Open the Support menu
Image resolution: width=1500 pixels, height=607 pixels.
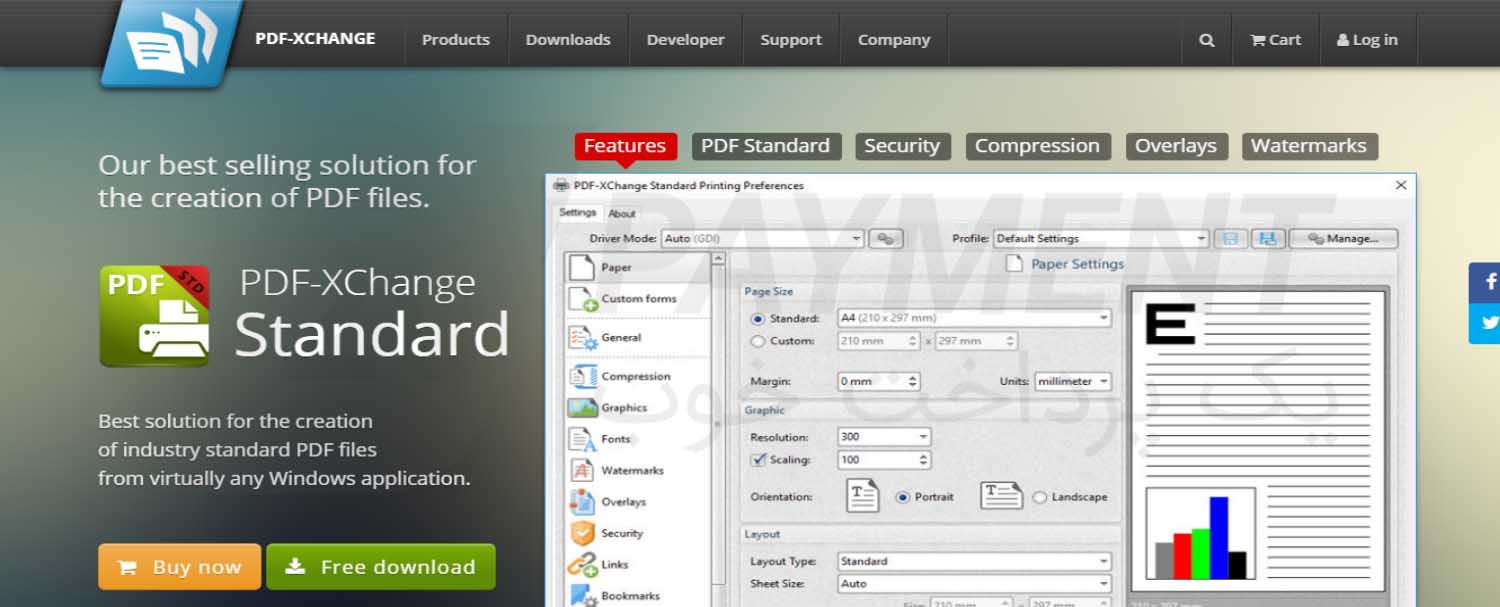[791, 40]
